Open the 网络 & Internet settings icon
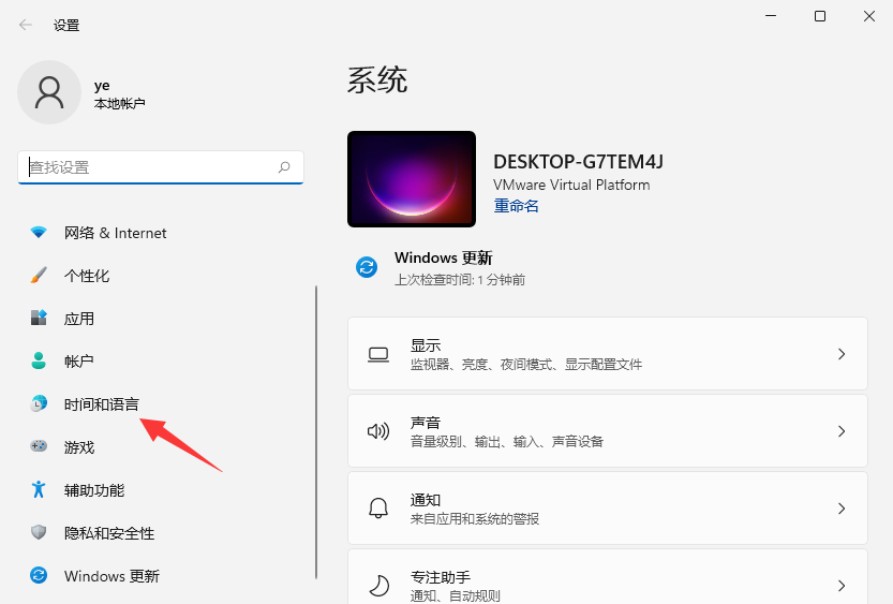 (37, 233)
